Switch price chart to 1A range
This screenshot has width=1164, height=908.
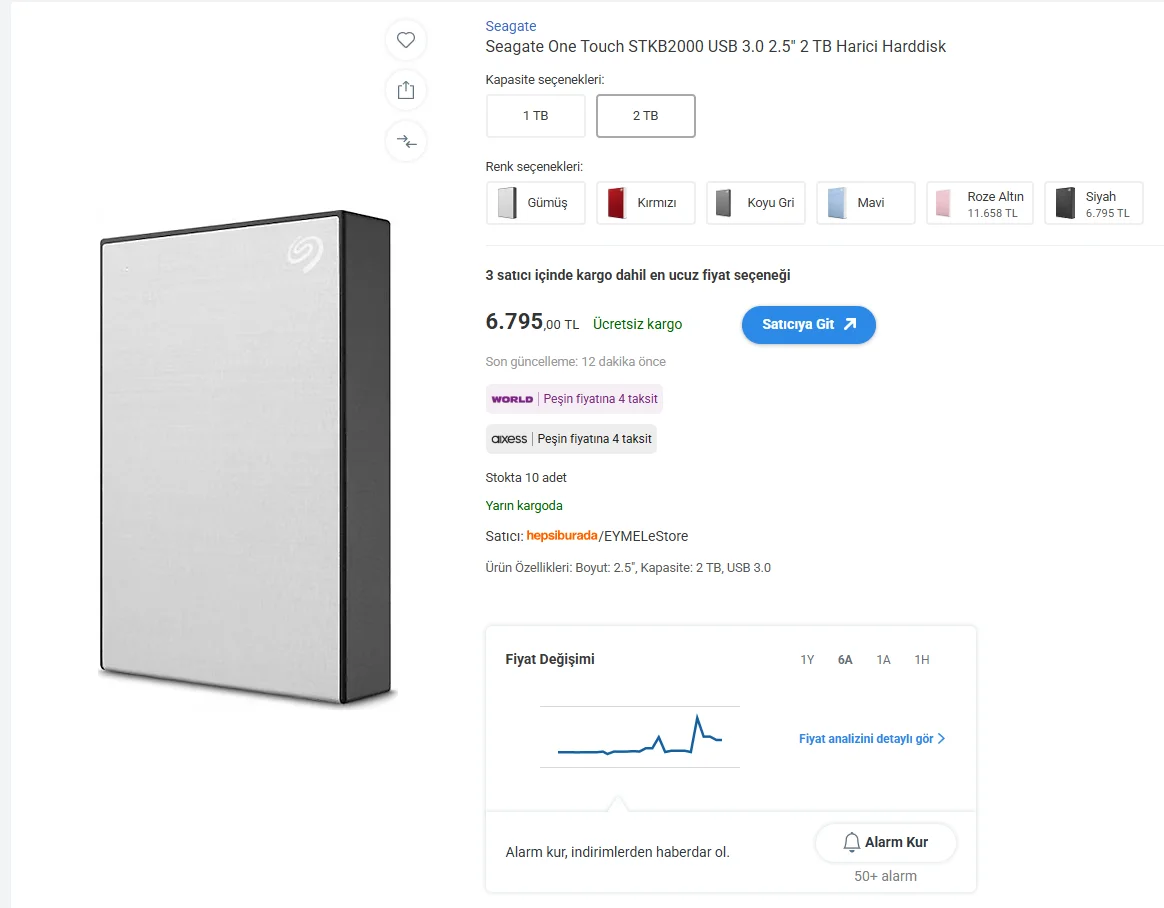tap(883, 660)
